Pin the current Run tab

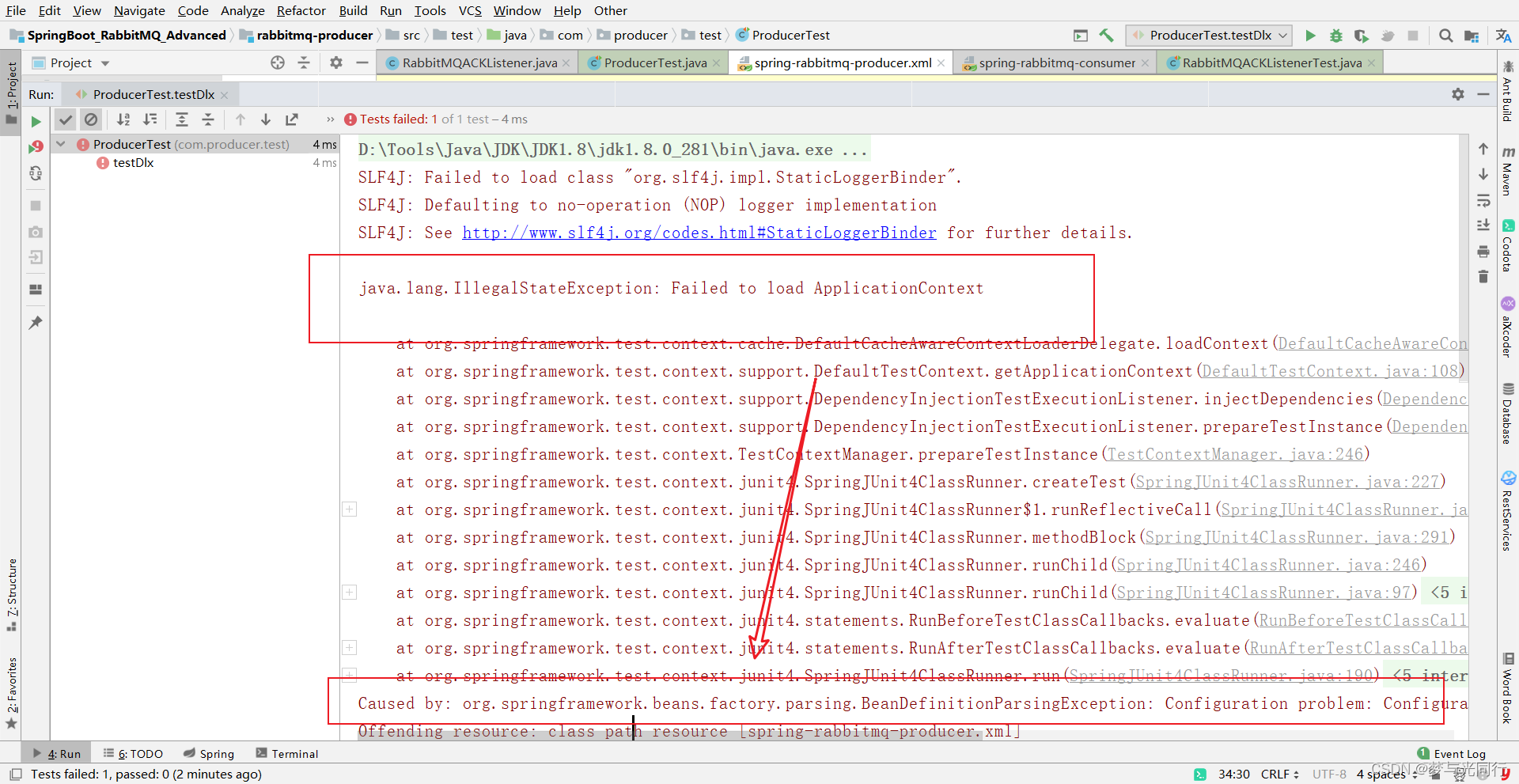pyautogui.click(x=36, y=322)
